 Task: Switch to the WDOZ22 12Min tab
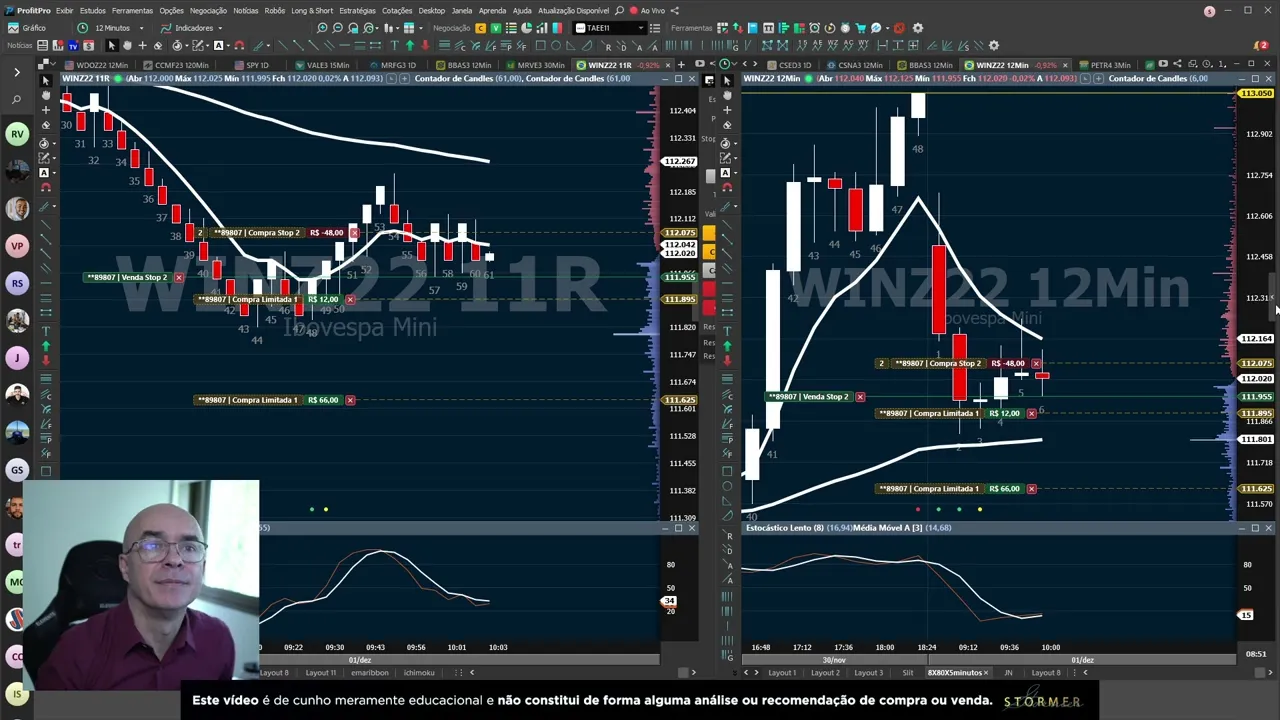click(x=95, y=65)
